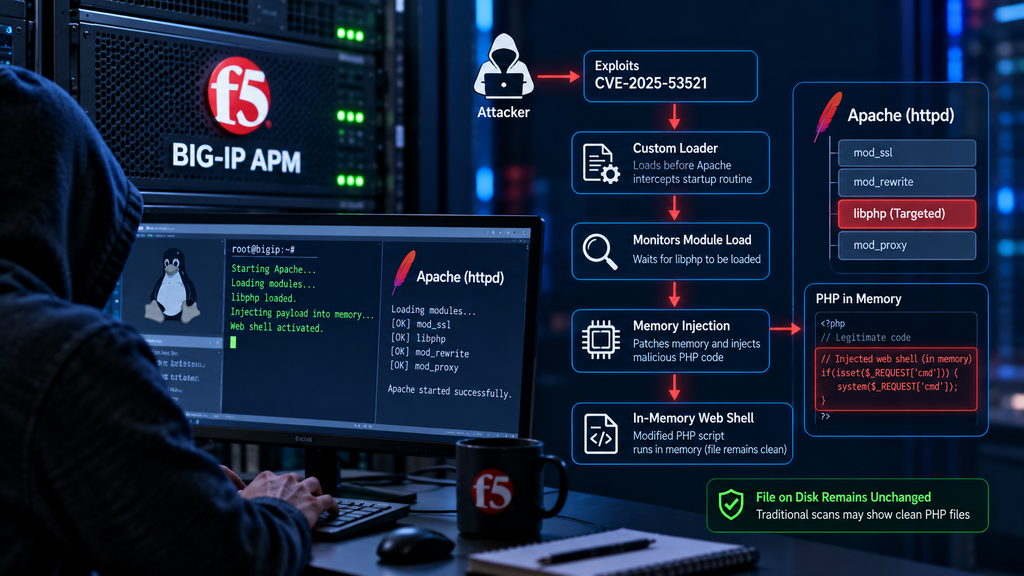Click the Tux penguin on the monitor
1024x576 pixels.
click(172, 285)
